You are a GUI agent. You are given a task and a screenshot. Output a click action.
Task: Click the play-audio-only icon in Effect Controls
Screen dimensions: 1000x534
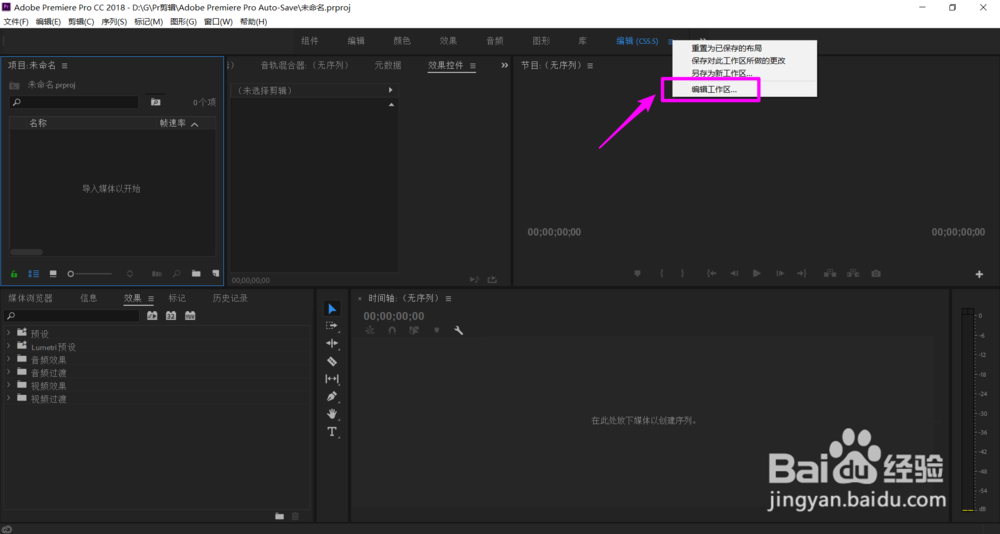pyautogui.click(x=474, y=279)
